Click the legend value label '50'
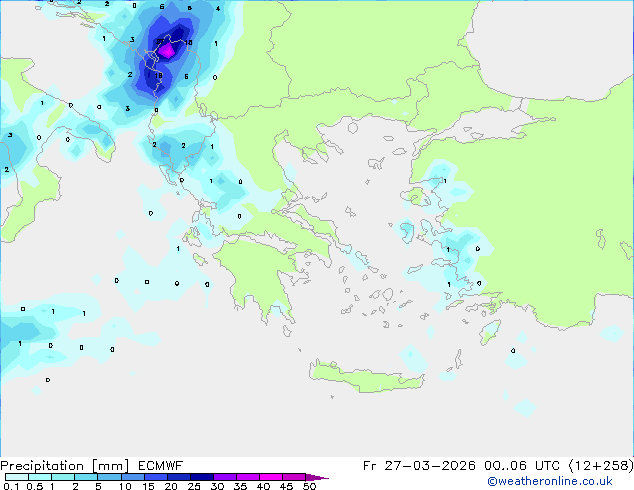634x490 pixels. coord(309,486)
